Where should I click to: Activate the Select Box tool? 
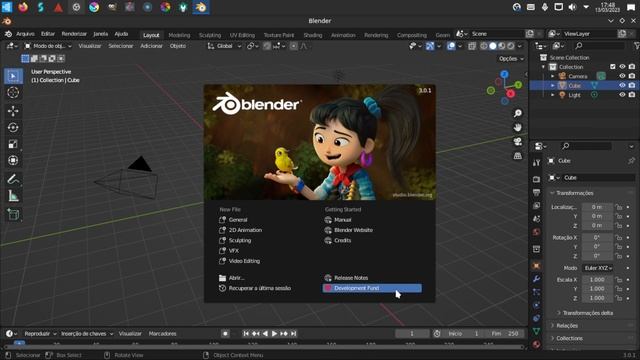(x=13, y=76)
